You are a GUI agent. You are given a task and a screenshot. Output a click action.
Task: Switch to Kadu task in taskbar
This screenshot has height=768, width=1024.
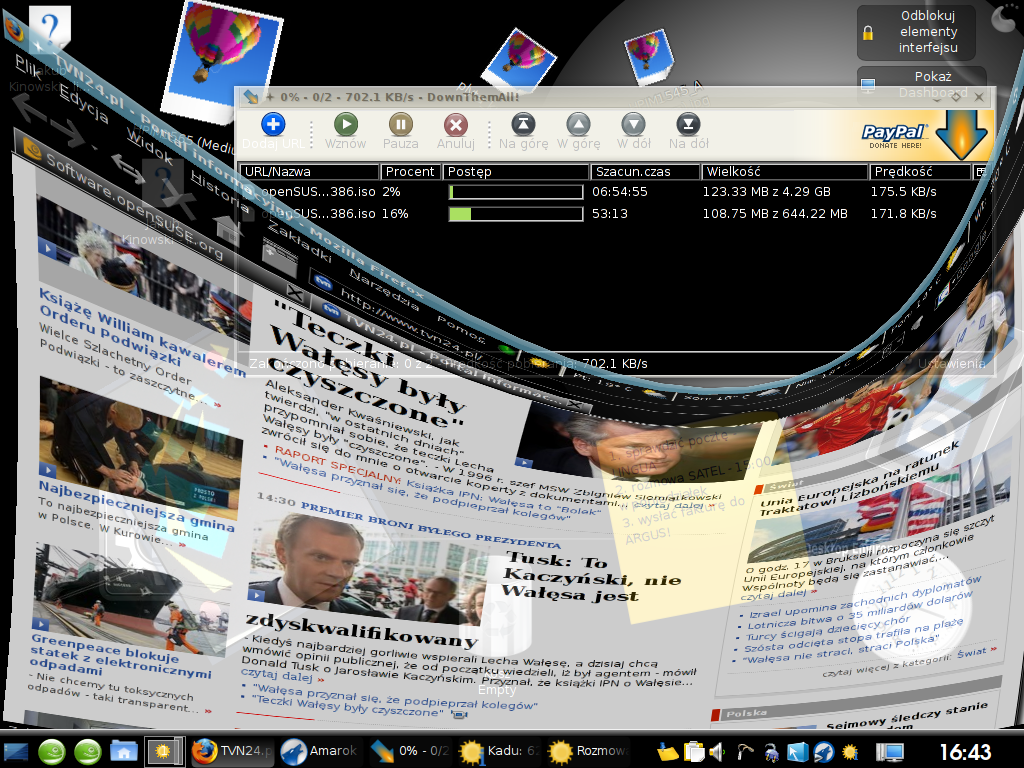(x=500, y=751)
